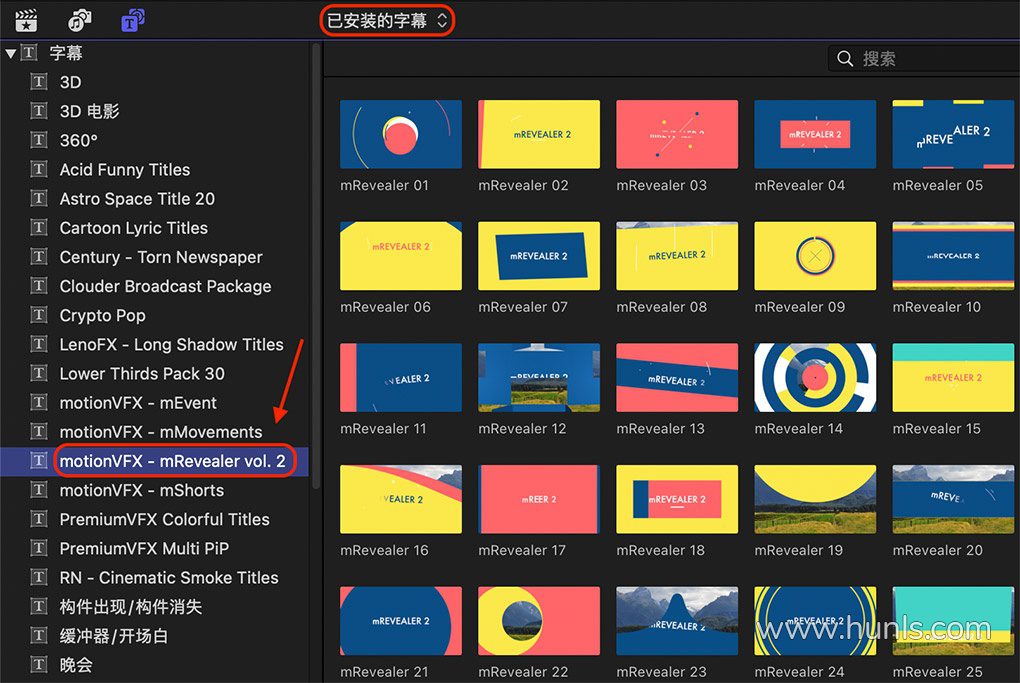Select the mRevealer 01 title thumbnail

[401, 134]
